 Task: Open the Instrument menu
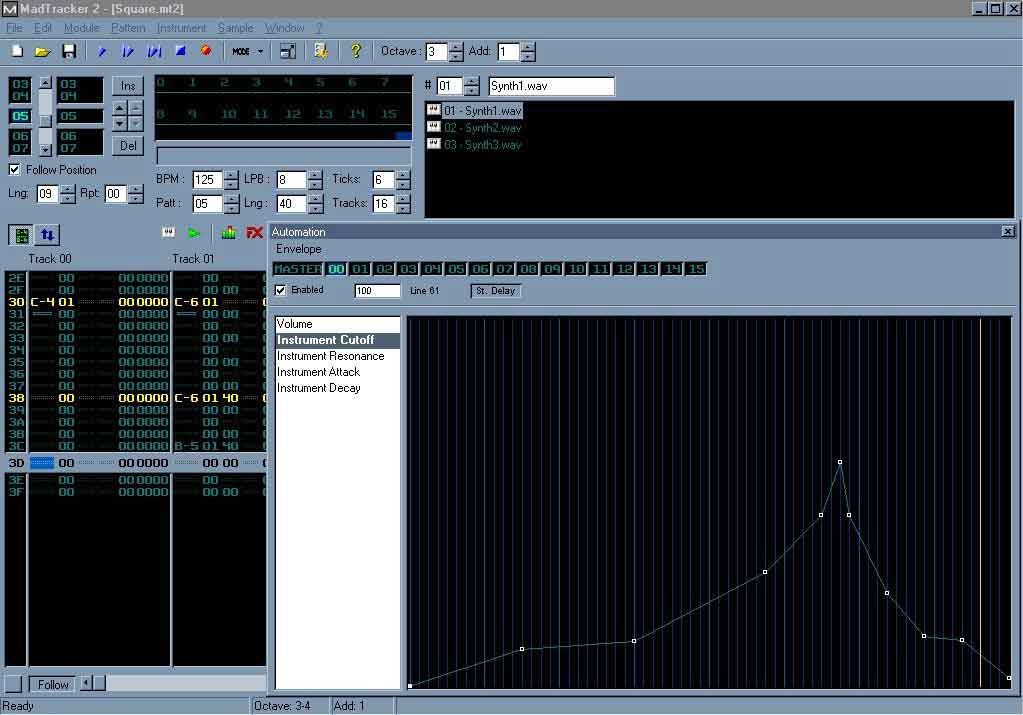click(x=181, y=28)
